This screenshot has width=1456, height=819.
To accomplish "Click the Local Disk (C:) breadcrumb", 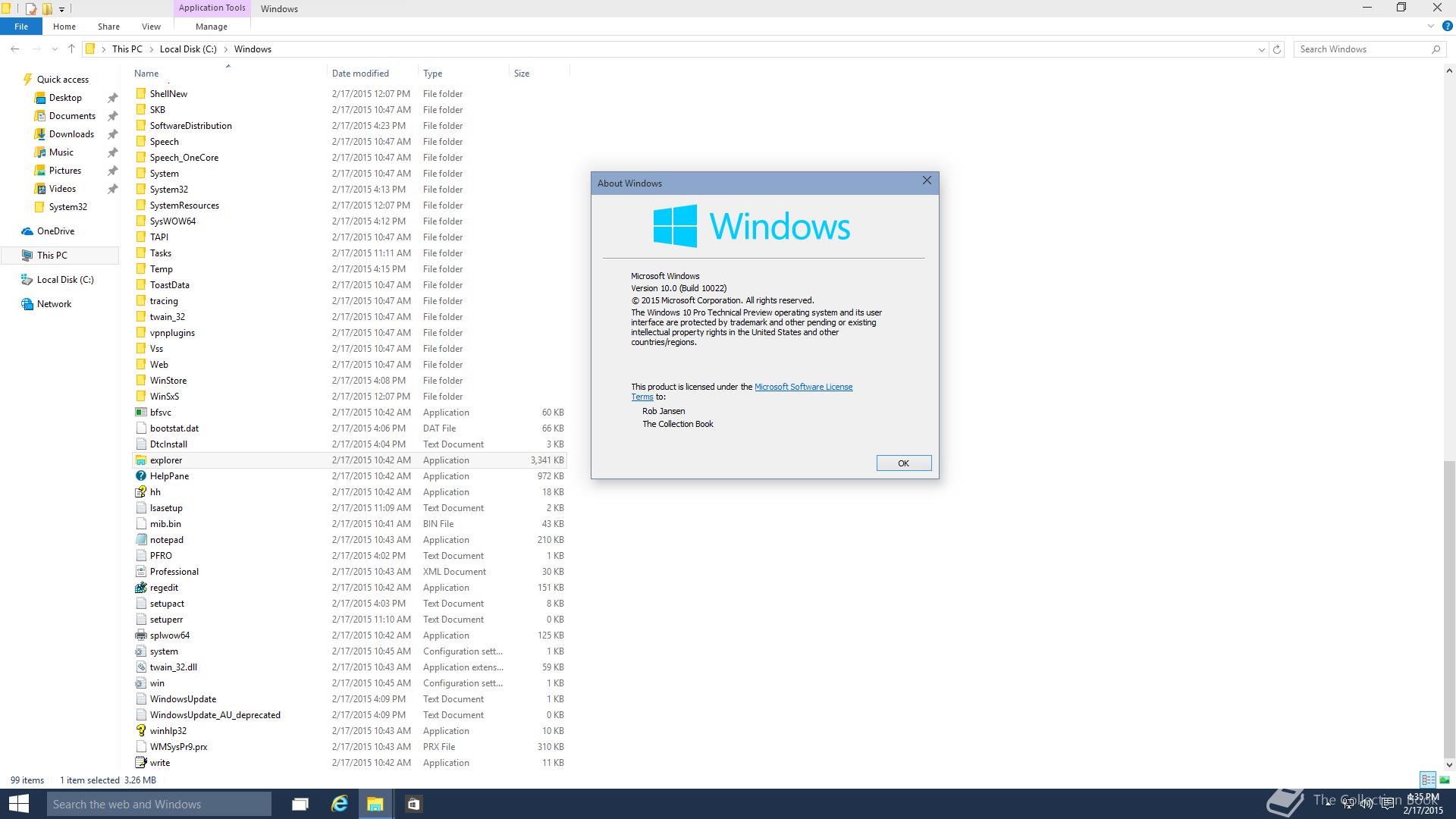I will coord(188,49).
